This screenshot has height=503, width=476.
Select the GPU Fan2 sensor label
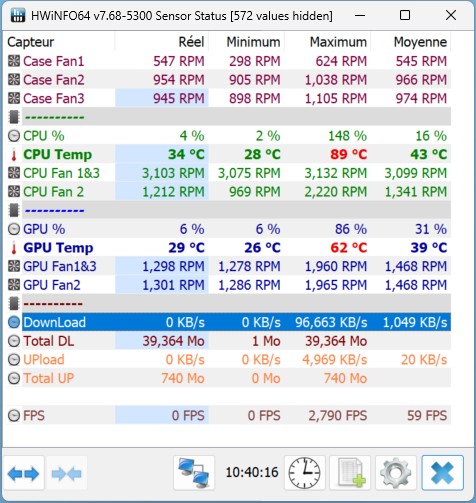click(x=52, y=285)
